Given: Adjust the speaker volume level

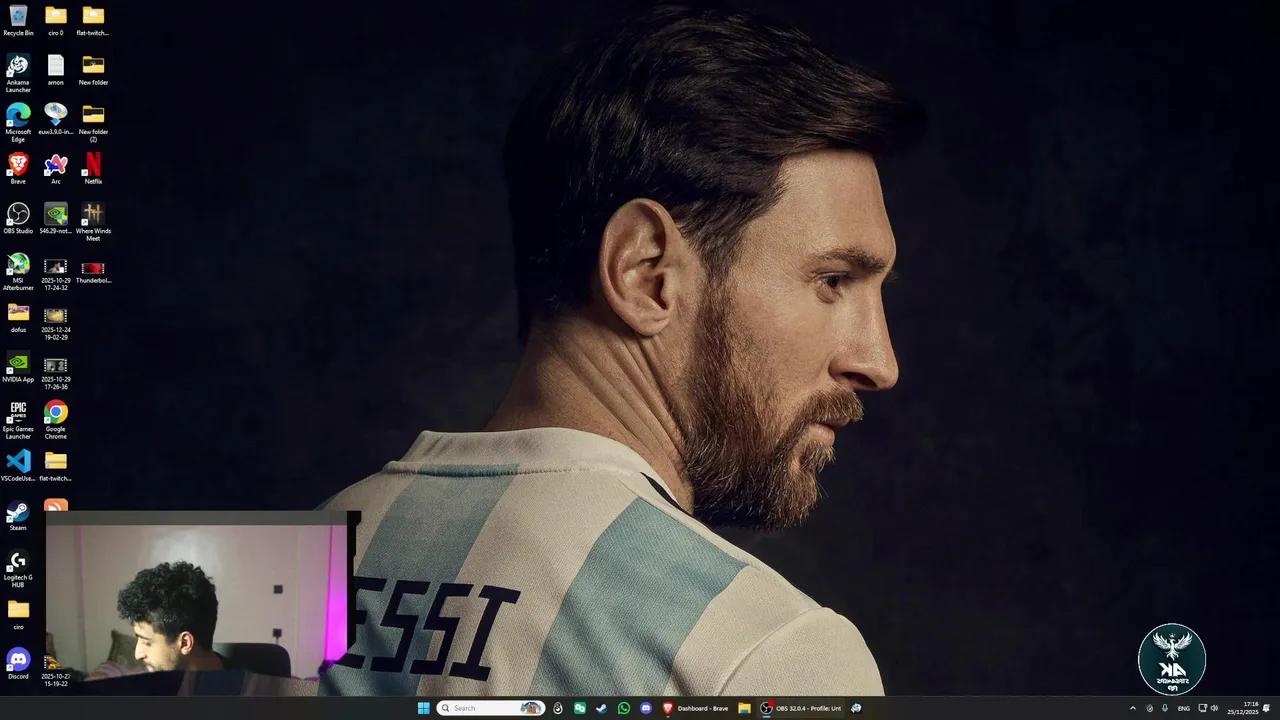Looking at the screenshot, I should (1215, 708).
